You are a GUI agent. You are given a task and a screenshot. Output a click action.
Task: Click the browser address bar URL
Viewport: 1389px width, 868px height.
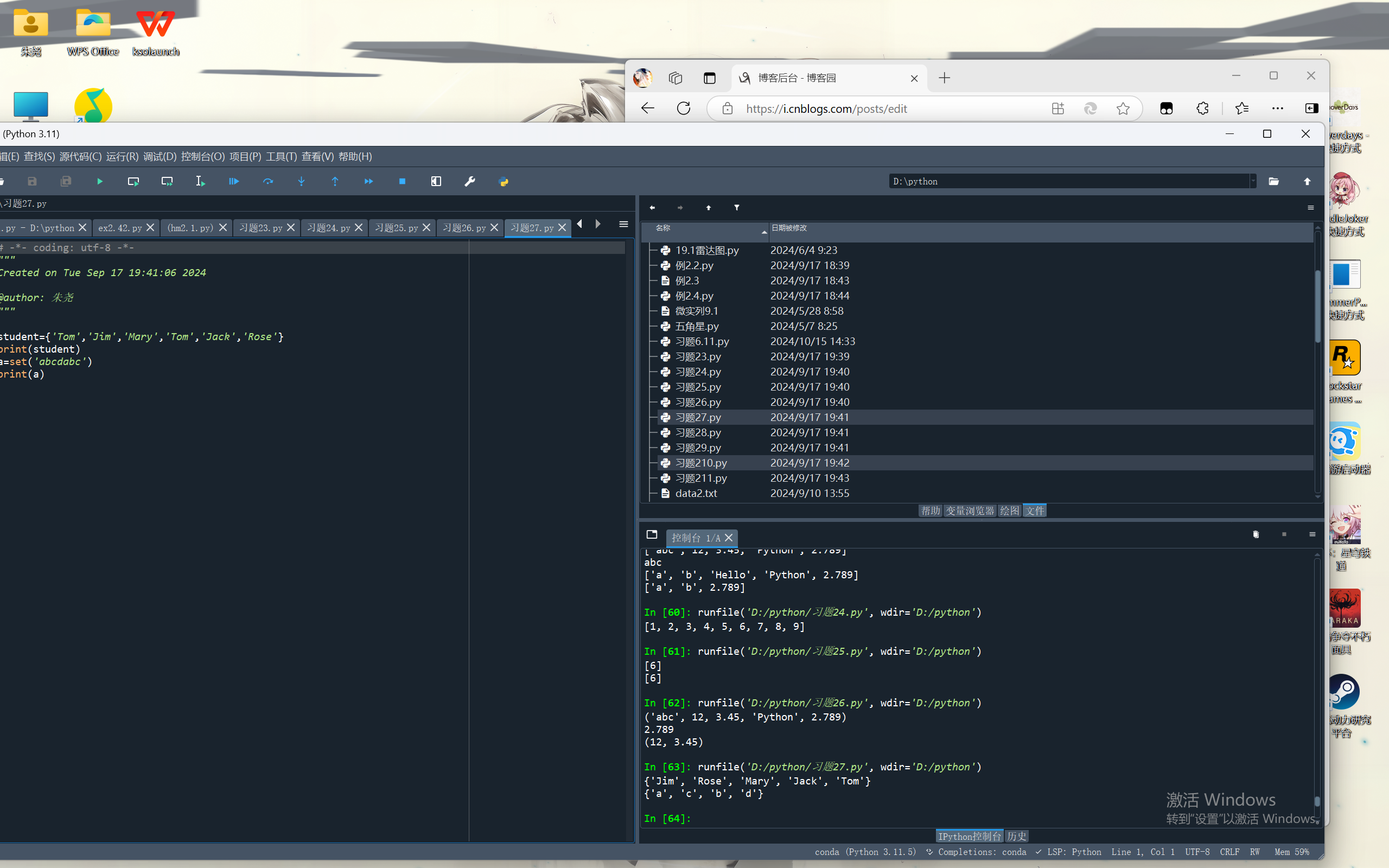click(826, 108)
